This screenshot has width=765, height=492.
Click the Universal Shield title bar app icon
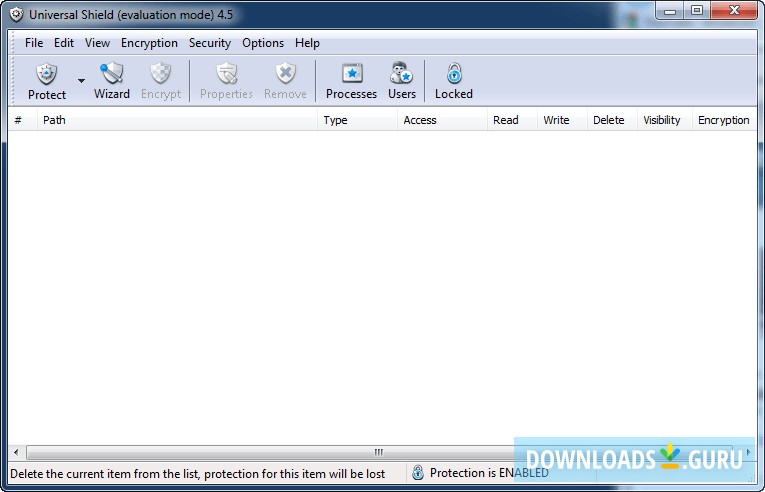click(x=16, y=14)
